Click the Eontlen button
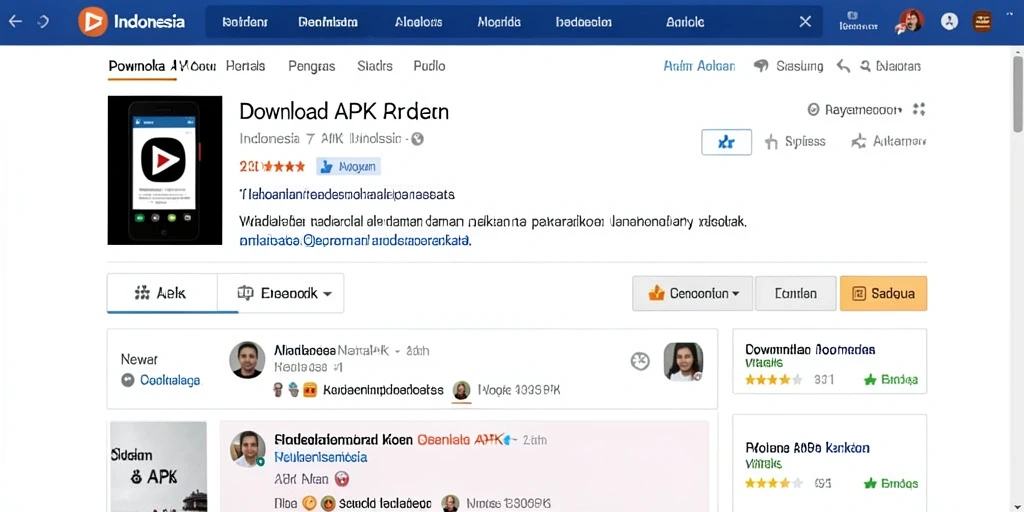This screenshot has width=1024, height=512. point(795,293)
